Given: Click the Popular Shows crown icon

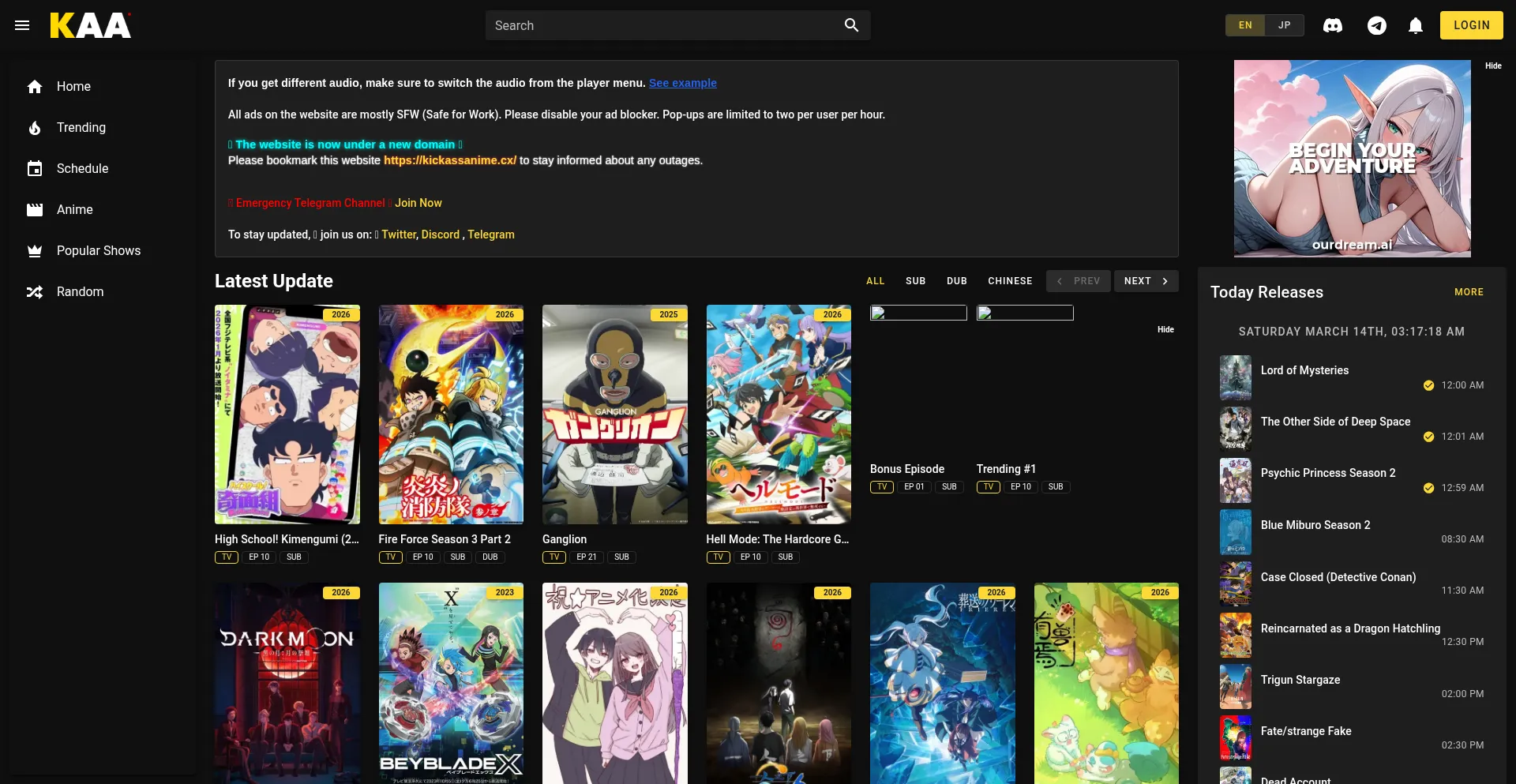Looking at the screenshot, I should coord(35,251).
